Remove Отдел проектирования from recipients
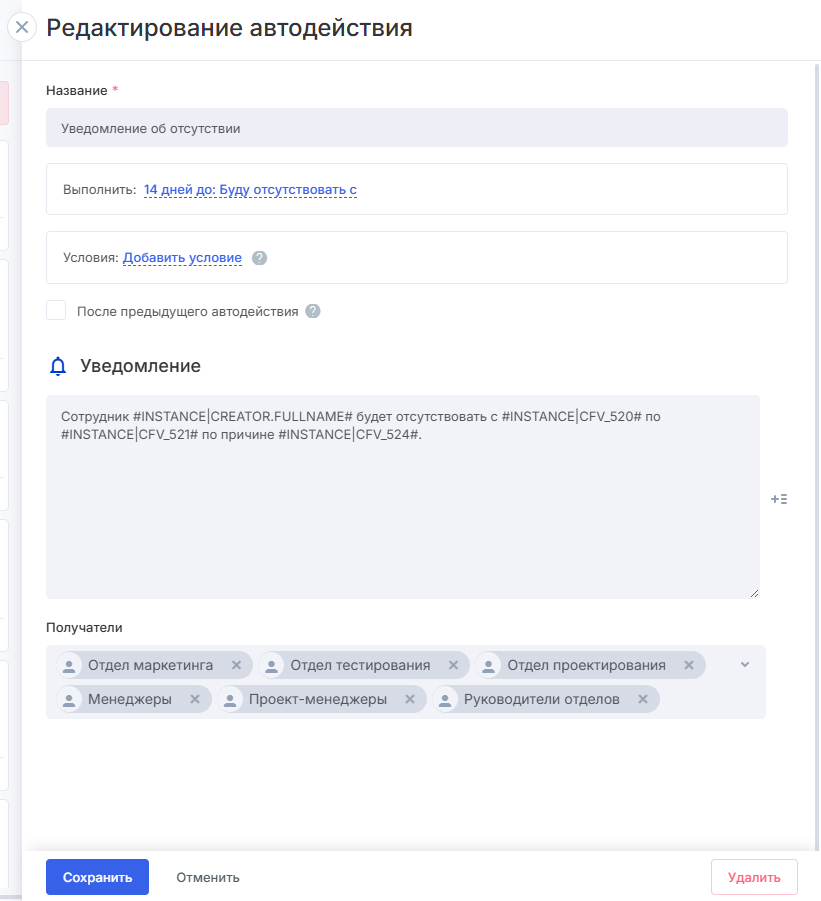821x901 pixels. (x=689, y=665)
